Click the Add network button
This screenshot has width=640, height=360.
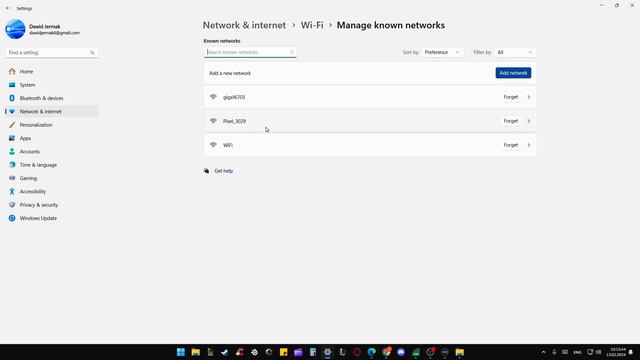tap(513, 73)
